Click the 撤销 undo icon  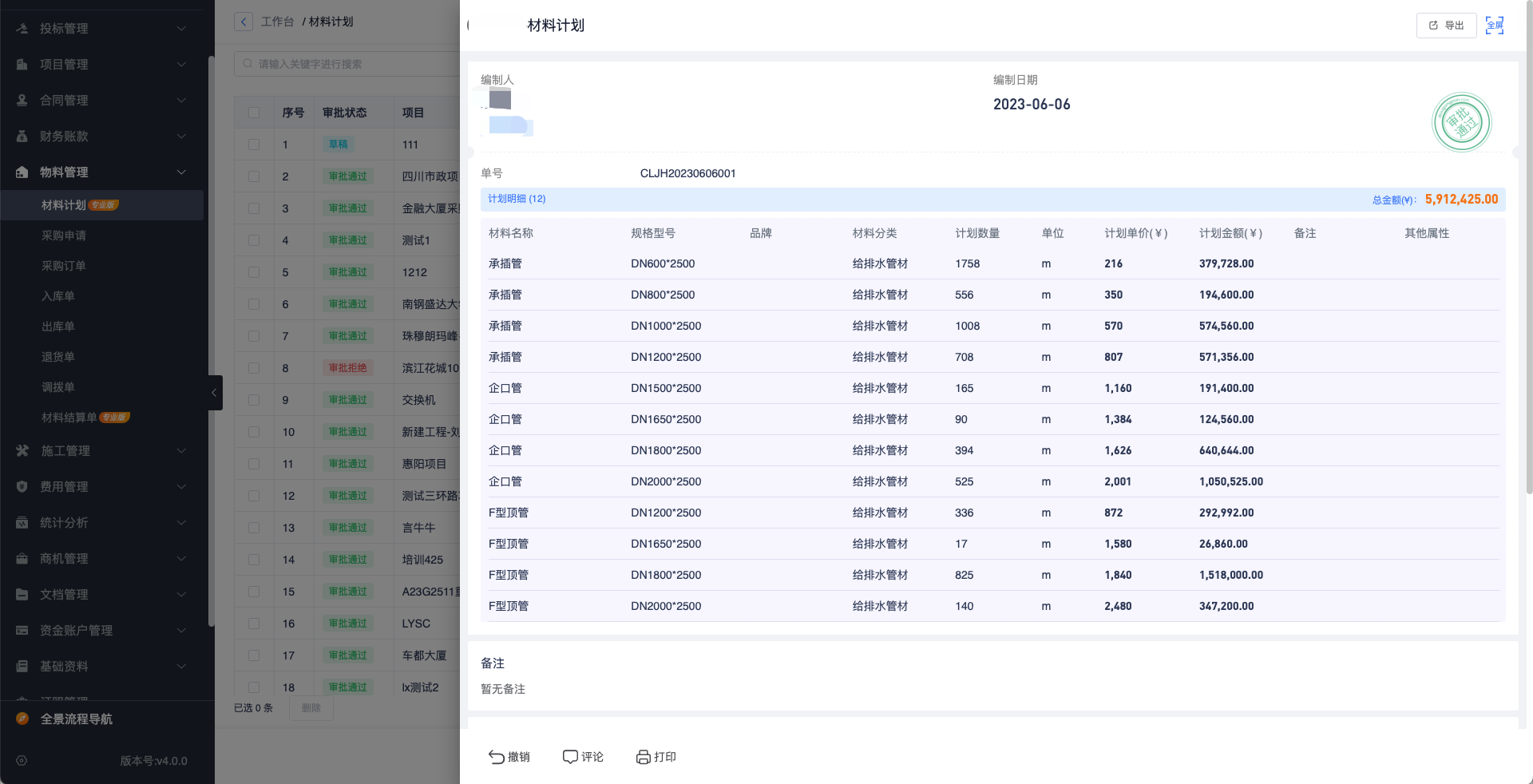[x=497, y=756]
